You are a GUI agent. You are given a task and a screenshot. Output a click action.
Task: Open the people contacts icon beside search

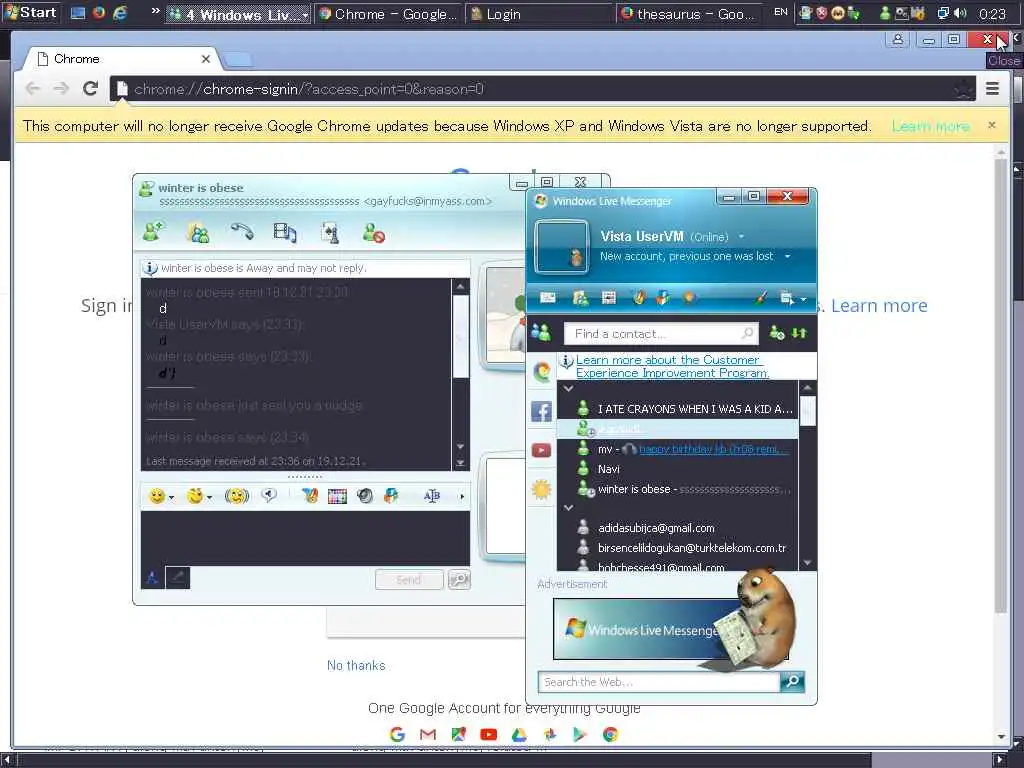point(541,332)
